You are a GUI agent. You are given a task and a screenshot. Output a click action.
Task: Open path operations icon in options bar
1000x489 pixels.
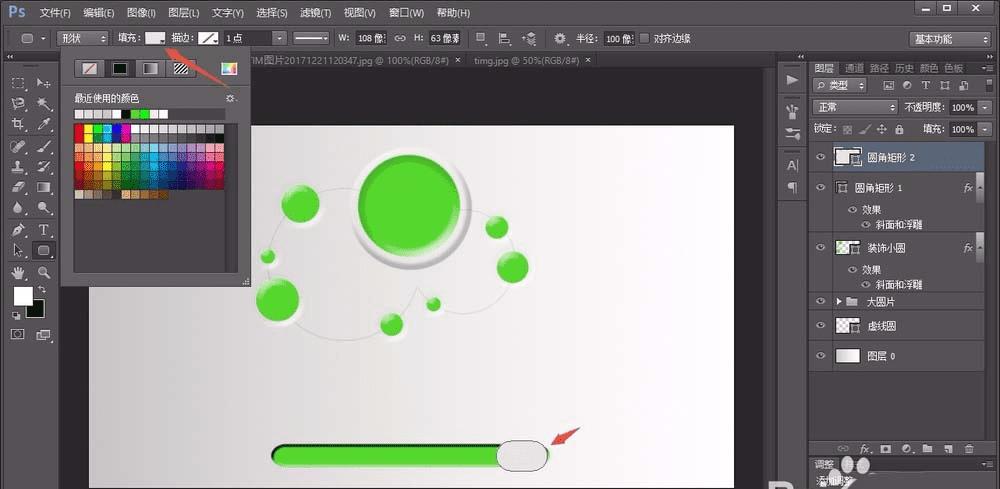[x=482, y=38]
